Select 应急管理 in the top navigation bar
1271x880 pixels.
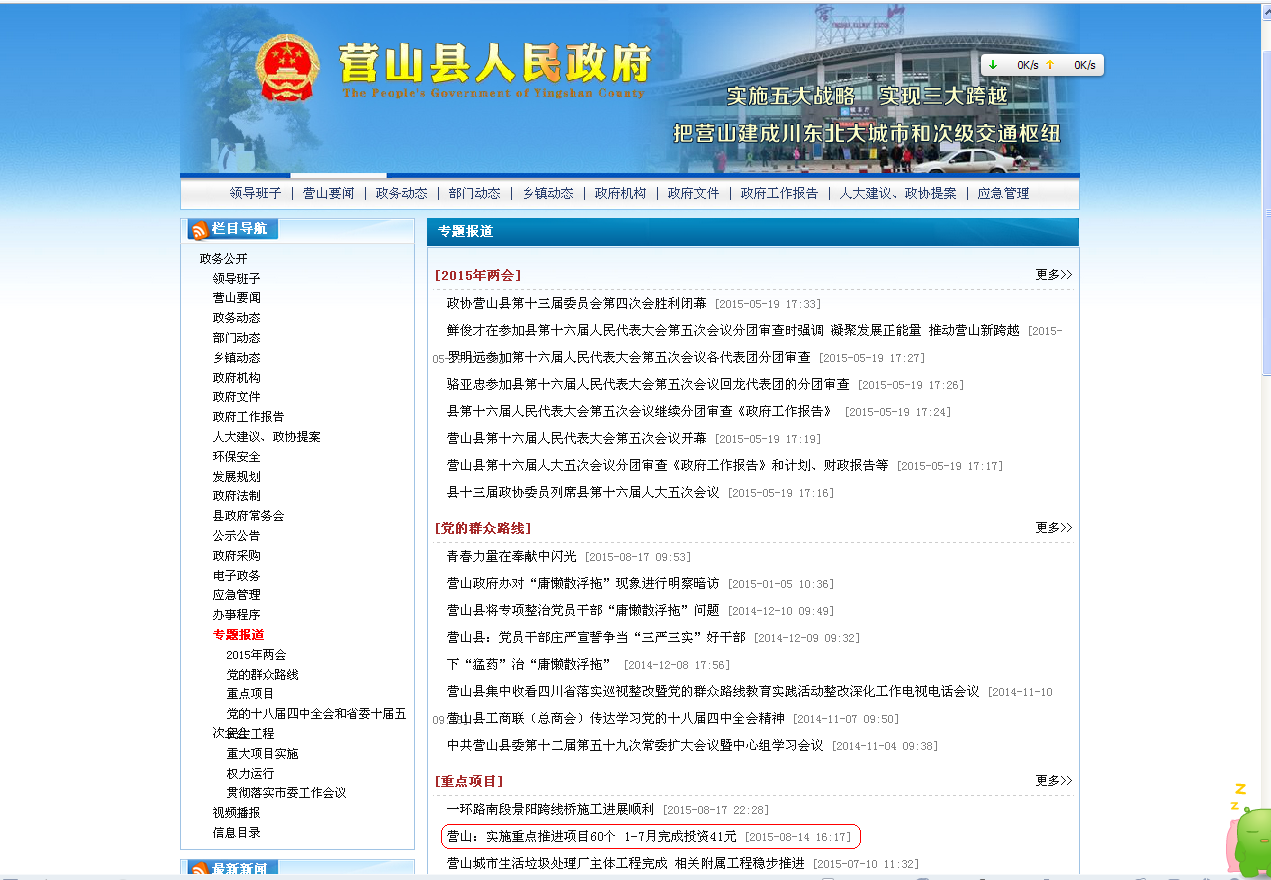click(1003, 194)
